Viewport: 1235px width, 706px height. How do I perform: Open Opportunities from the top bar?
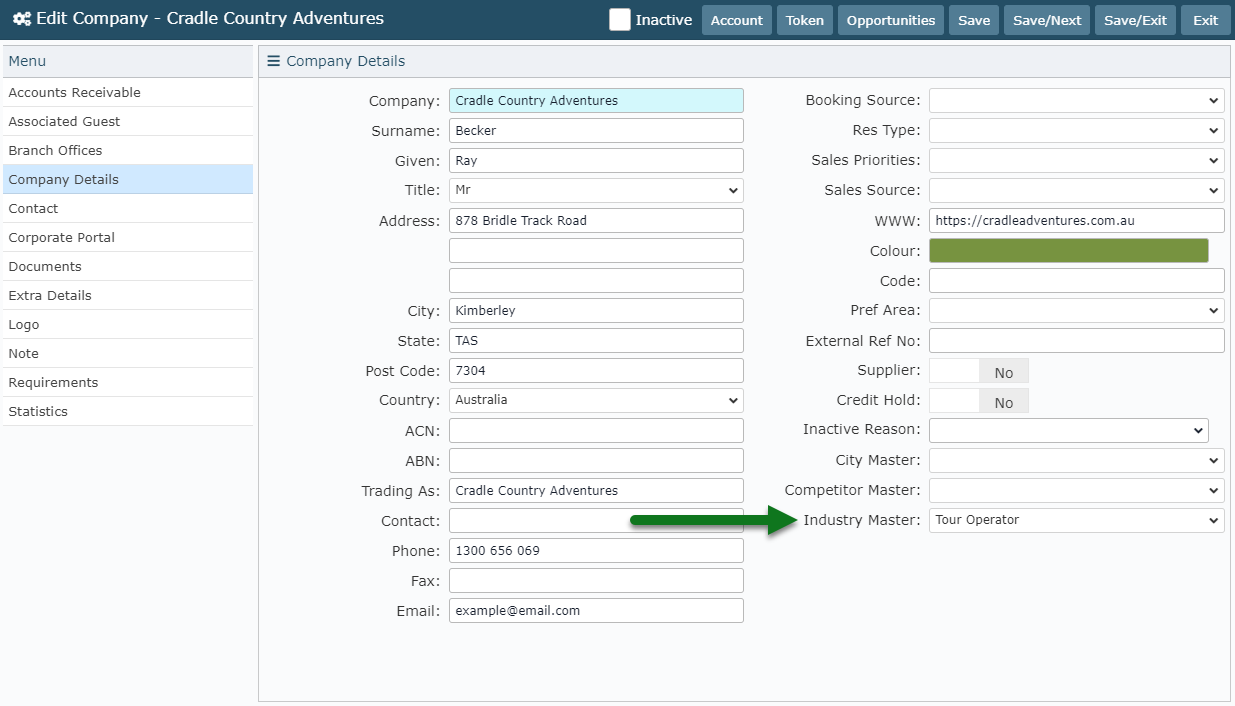click(891, 20)
